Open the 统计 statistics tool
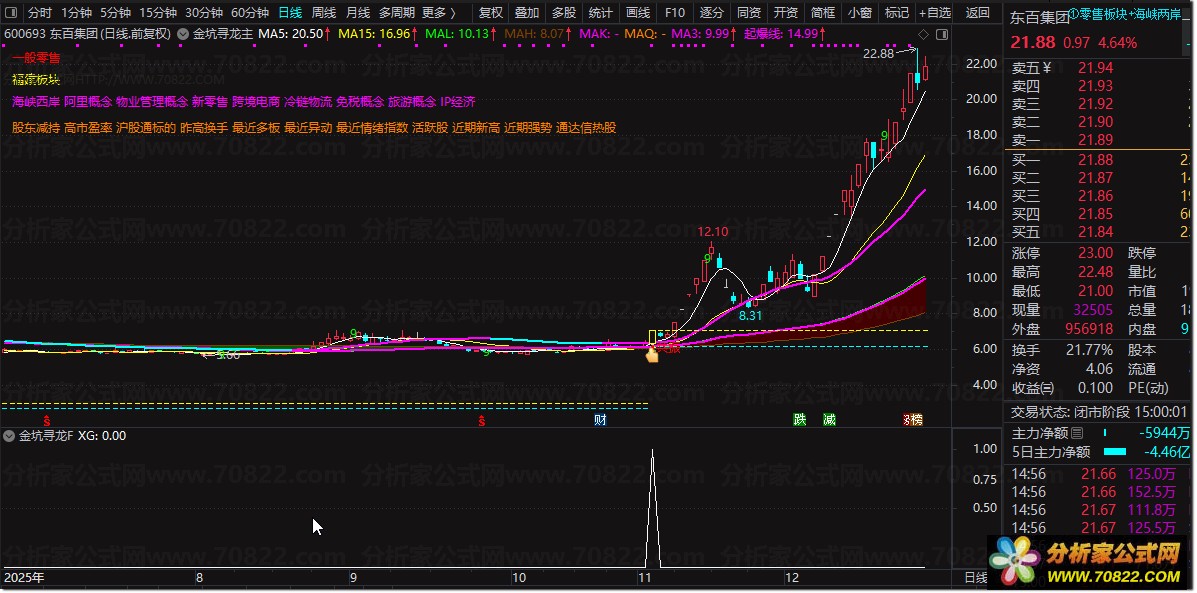This screenshot has height=593, width=1197. pyautogui.click(x=601, y=12)
